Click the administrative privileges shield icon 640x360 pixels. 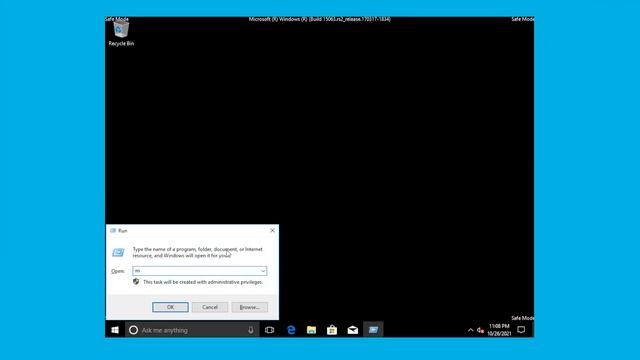pos(136,282)
